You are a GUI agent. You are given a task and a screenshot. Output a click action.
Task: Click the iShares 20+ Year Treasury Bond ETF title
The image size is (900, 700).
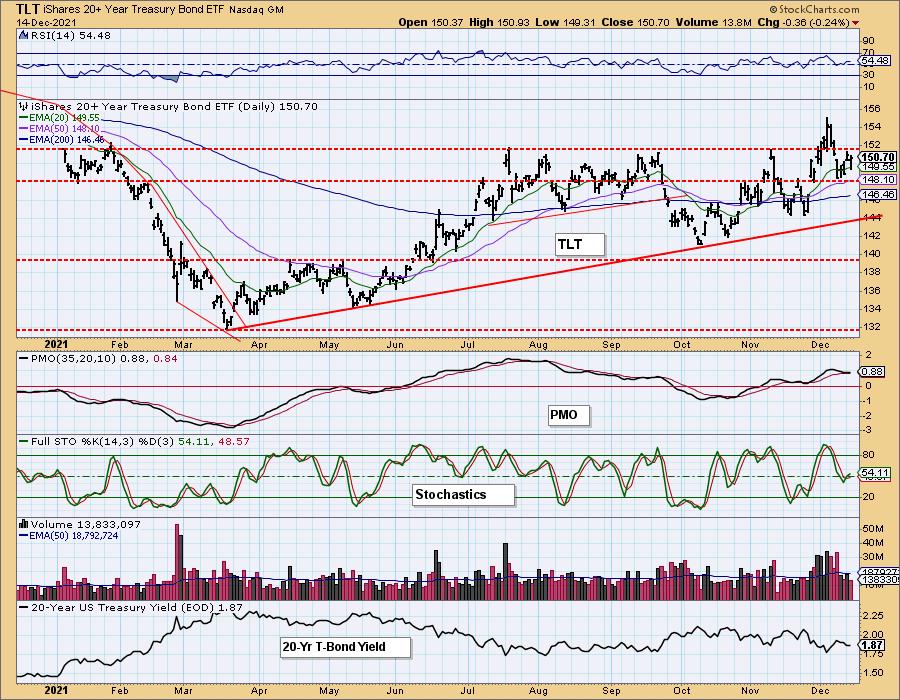pos(136,10)
